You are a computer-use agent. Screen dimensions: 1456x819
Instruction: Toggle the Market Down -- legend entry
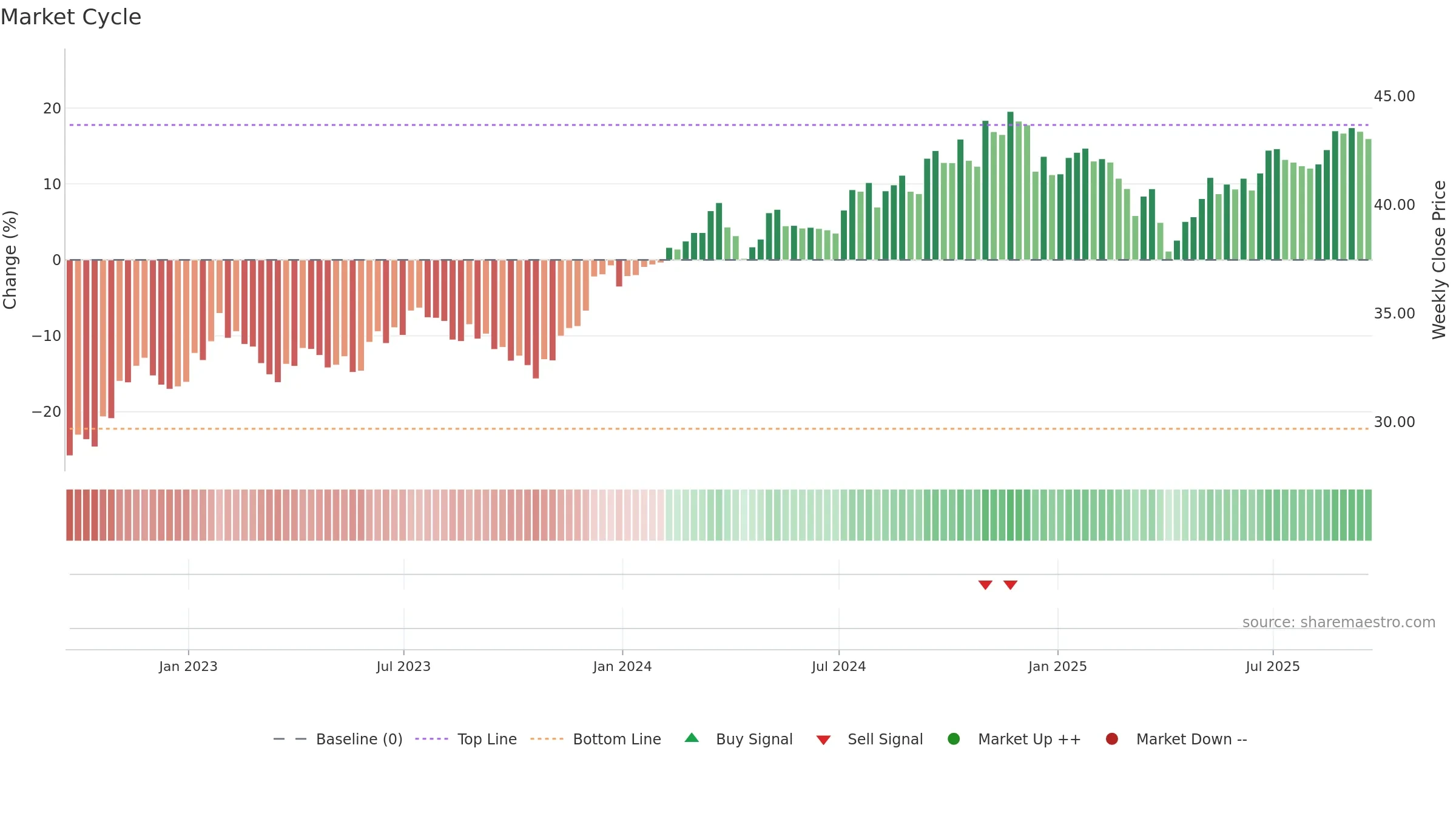click(1176, 739)
